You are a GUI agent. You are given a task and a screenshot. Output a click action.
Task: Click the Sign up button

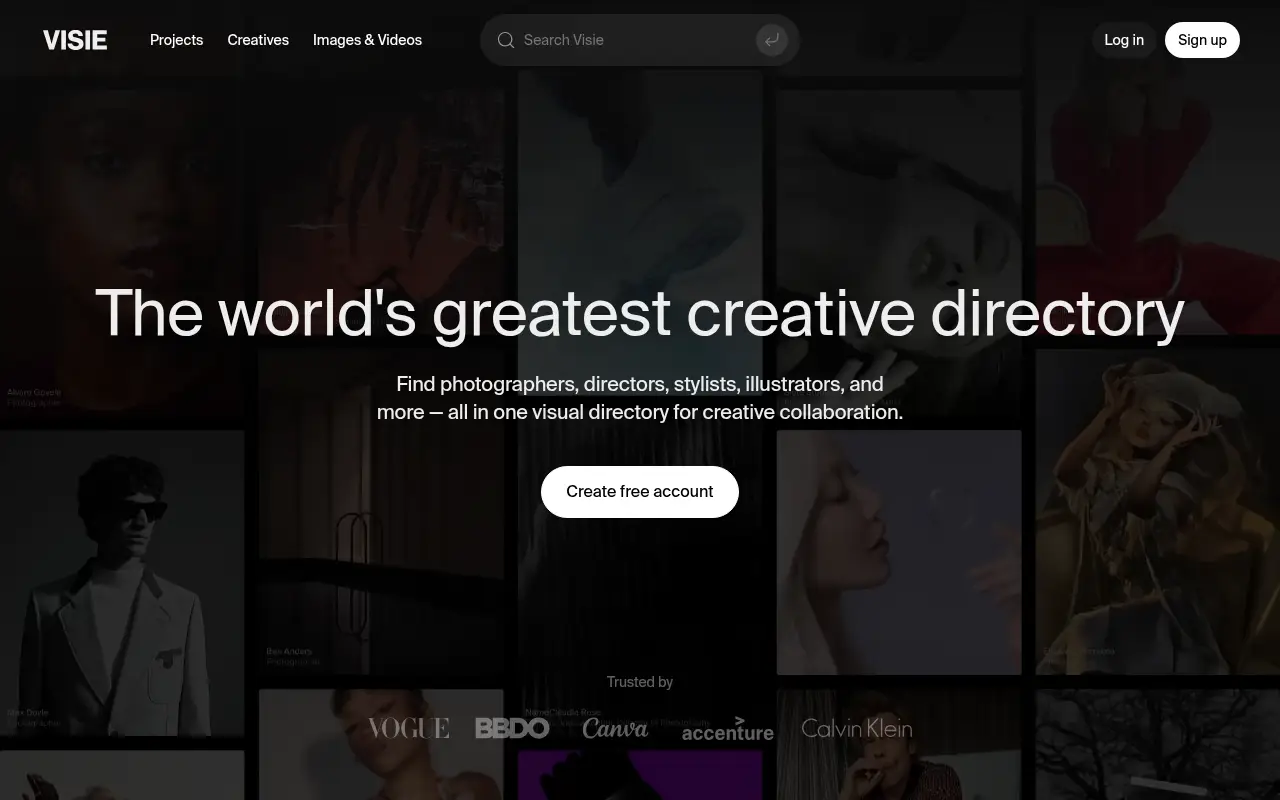pyautogui.click(x=1202, y=40)
